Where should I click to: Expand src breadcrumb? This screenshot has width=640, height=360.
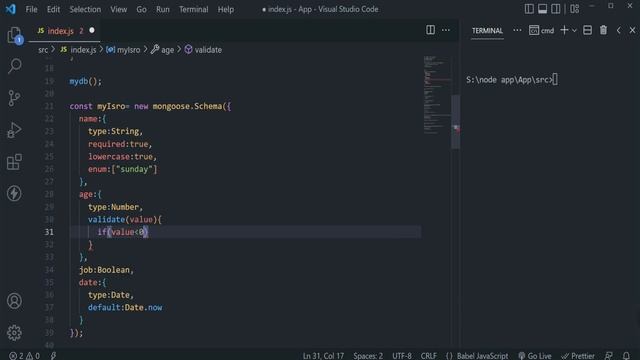(43, 50)
